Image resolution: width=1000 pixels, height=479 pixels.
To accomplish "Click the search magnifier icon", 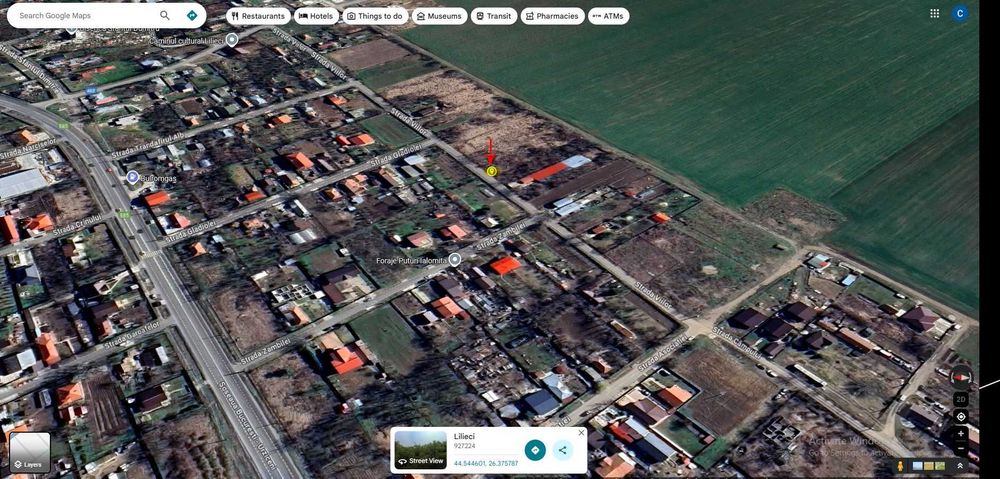I will [165, 15].
